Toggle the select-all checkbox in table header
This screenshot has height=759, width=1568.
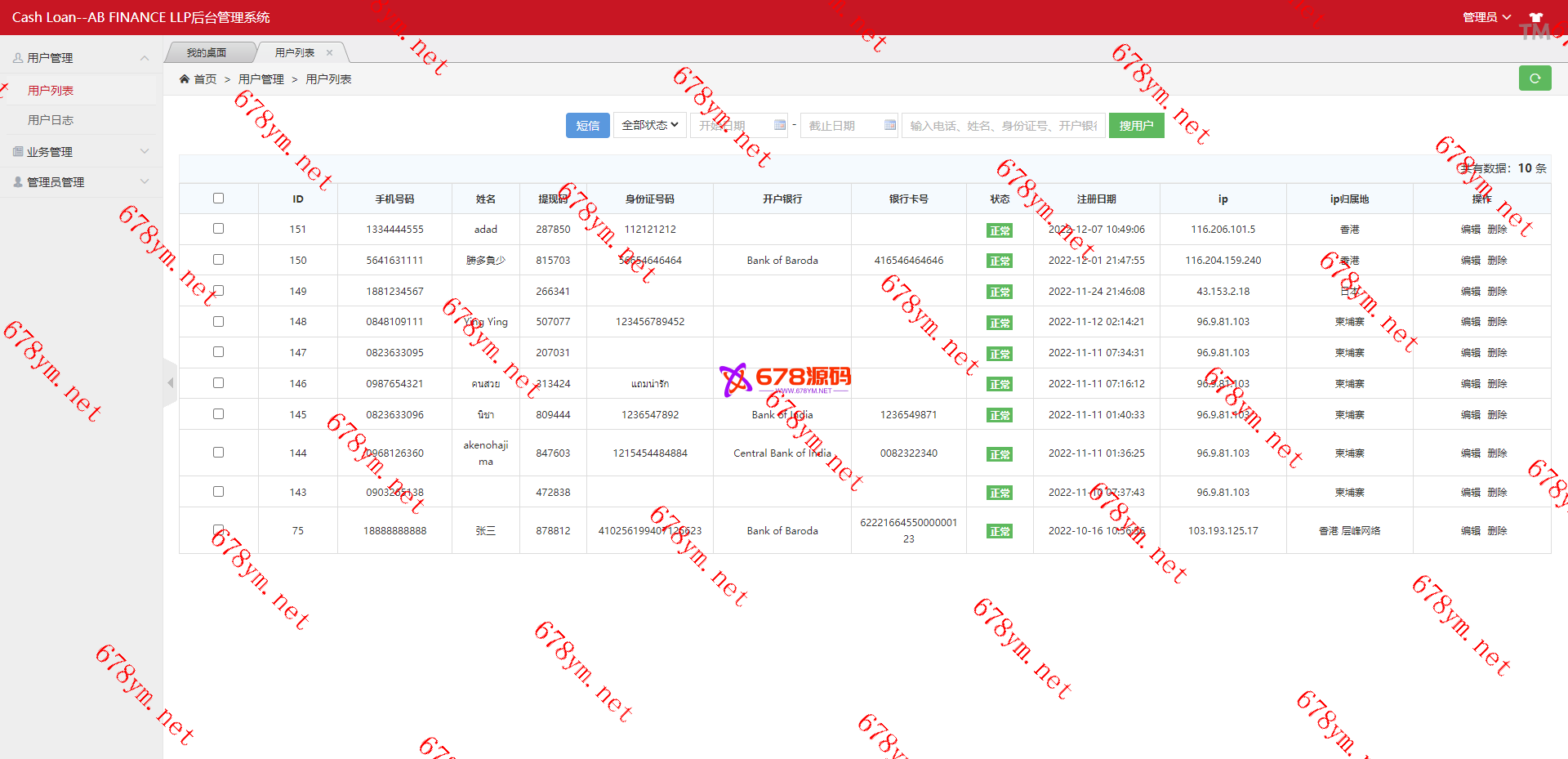pyautogui.click(x=218, y=199)
